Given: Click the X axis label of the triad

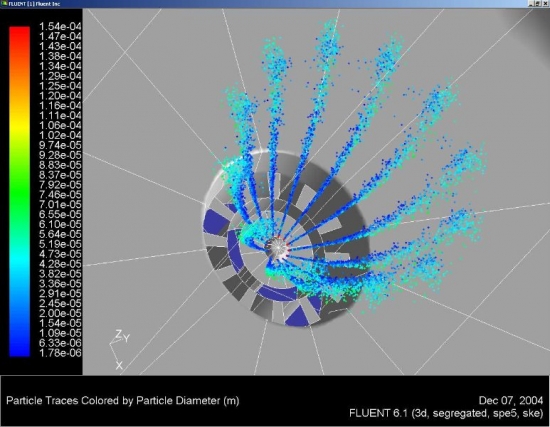Looking at the screenshot, I should pos(119,366).
